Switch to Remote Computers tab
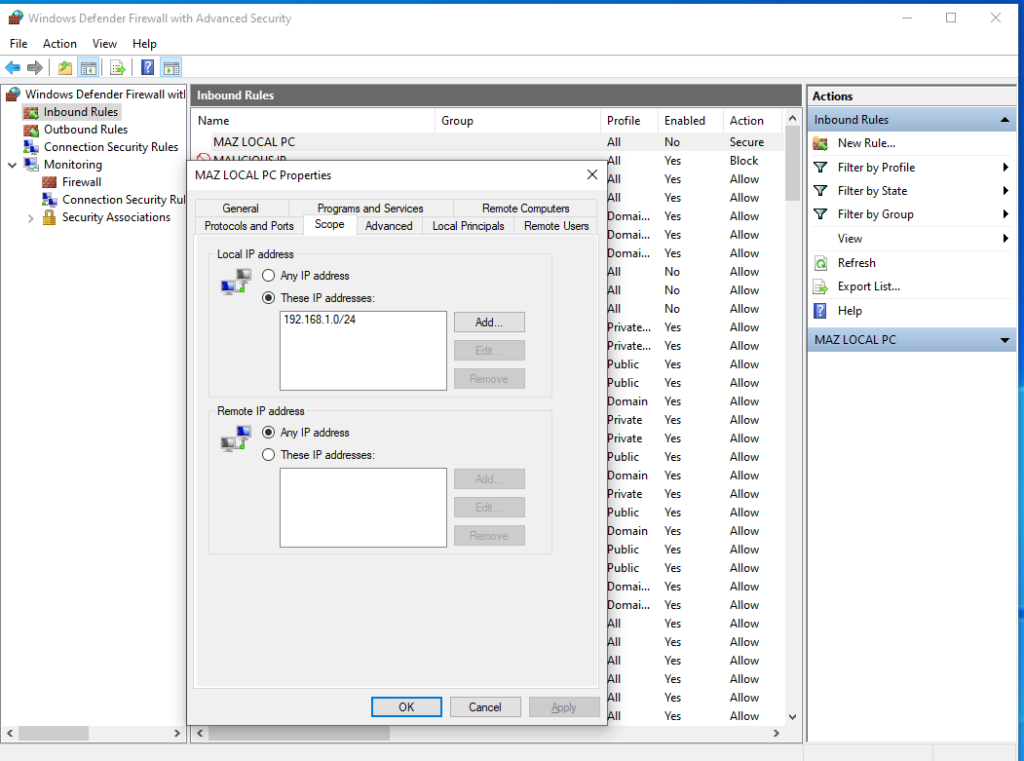 (525, 208)
